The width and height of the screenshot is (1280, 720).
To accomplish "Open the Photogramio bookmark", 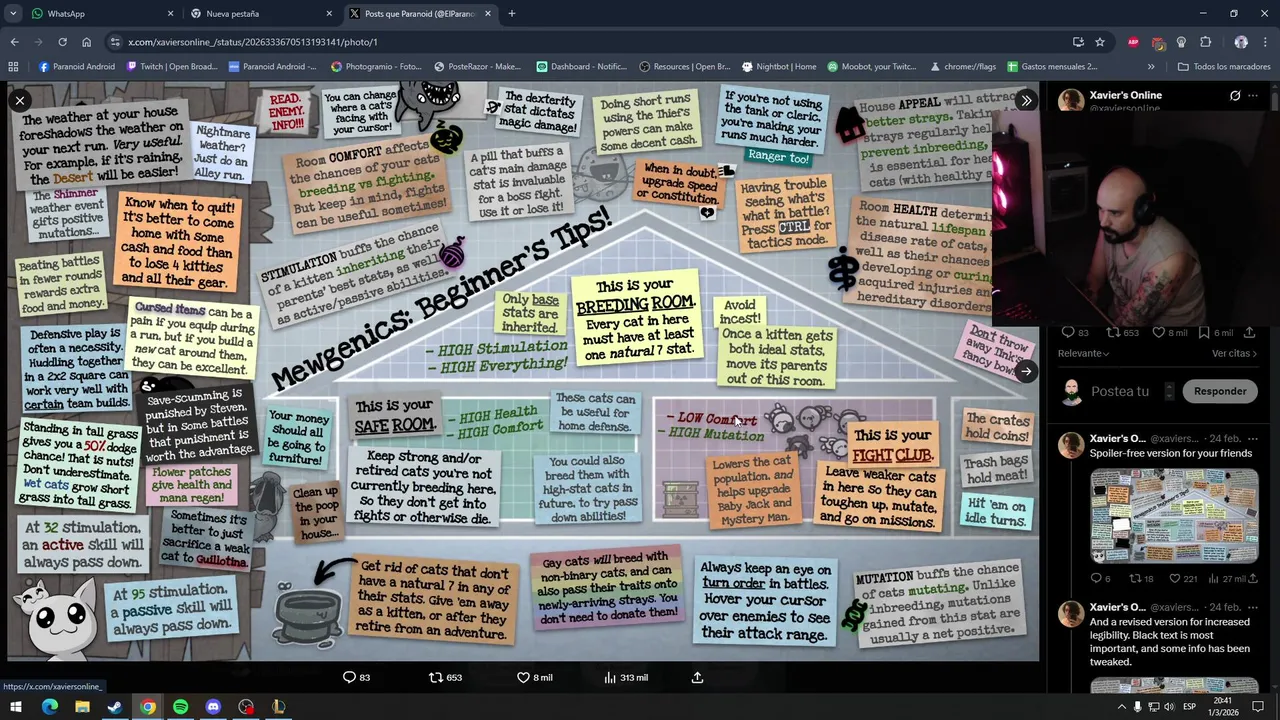I will [377, 67].
